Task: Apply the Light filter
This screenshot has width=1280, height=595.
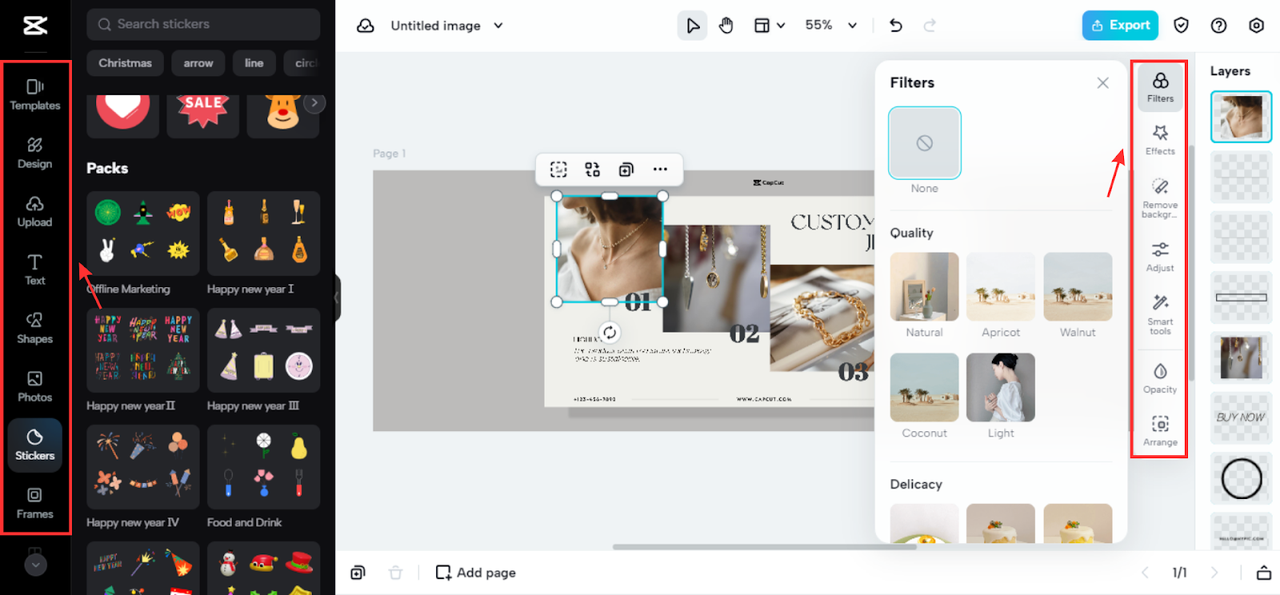Action: coord(1001,388)
